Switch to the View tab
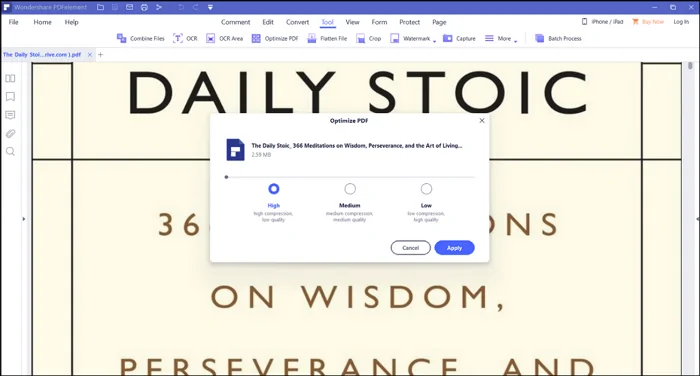 point(352,22)
